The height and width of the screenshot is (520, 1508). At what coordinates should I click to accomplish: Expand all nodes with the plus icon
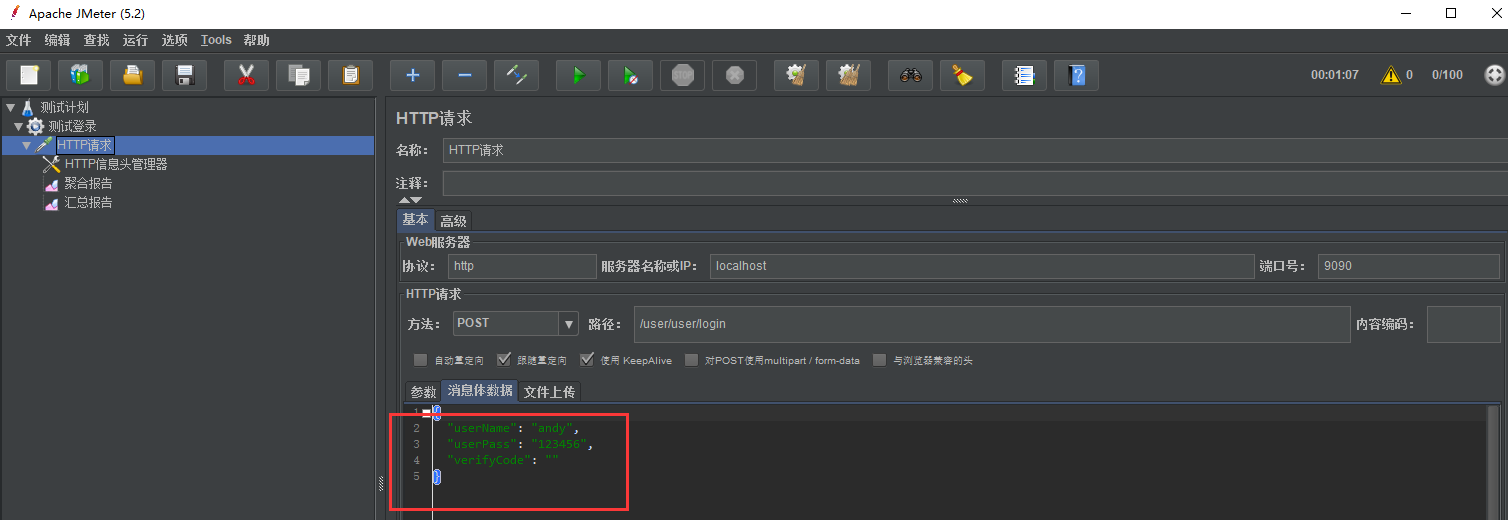(412, 75)
